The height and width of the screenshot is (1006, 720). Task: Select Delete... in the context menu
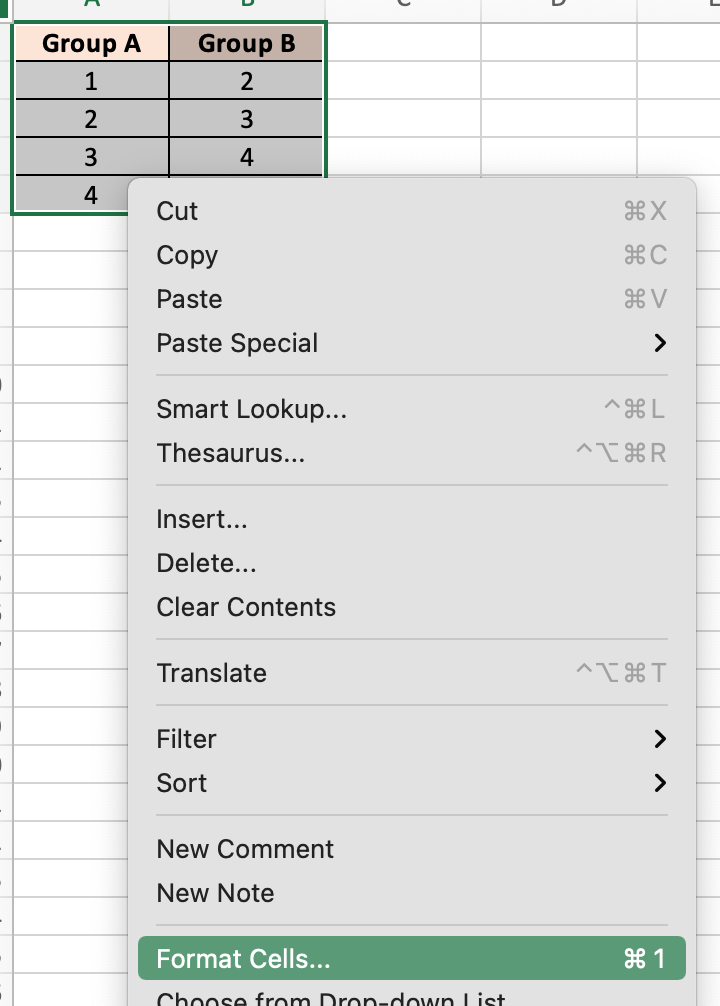(x=206, y=563)
